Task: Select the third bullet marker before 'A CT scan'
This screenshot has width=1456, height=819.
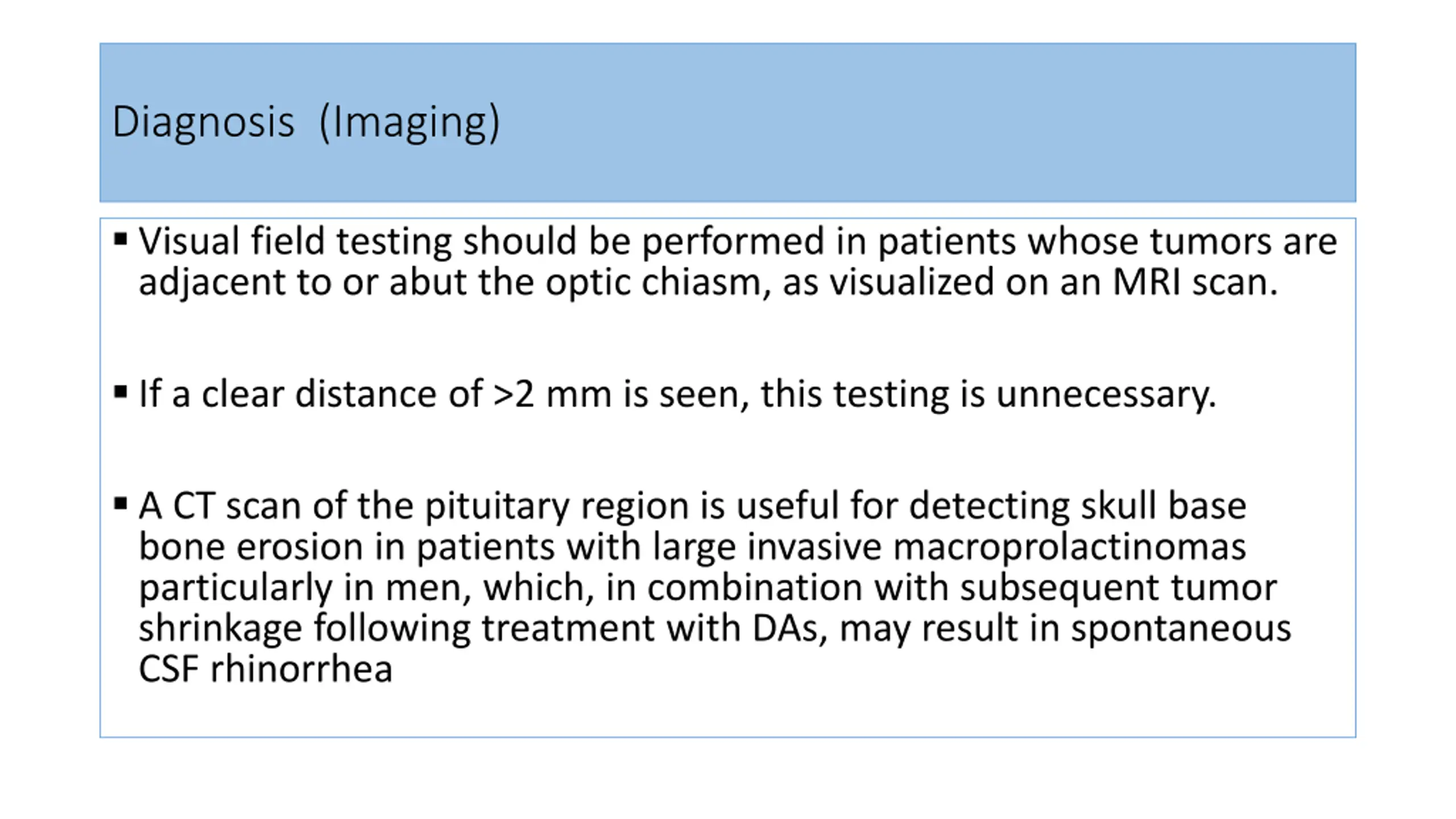Action: (120, 503)
